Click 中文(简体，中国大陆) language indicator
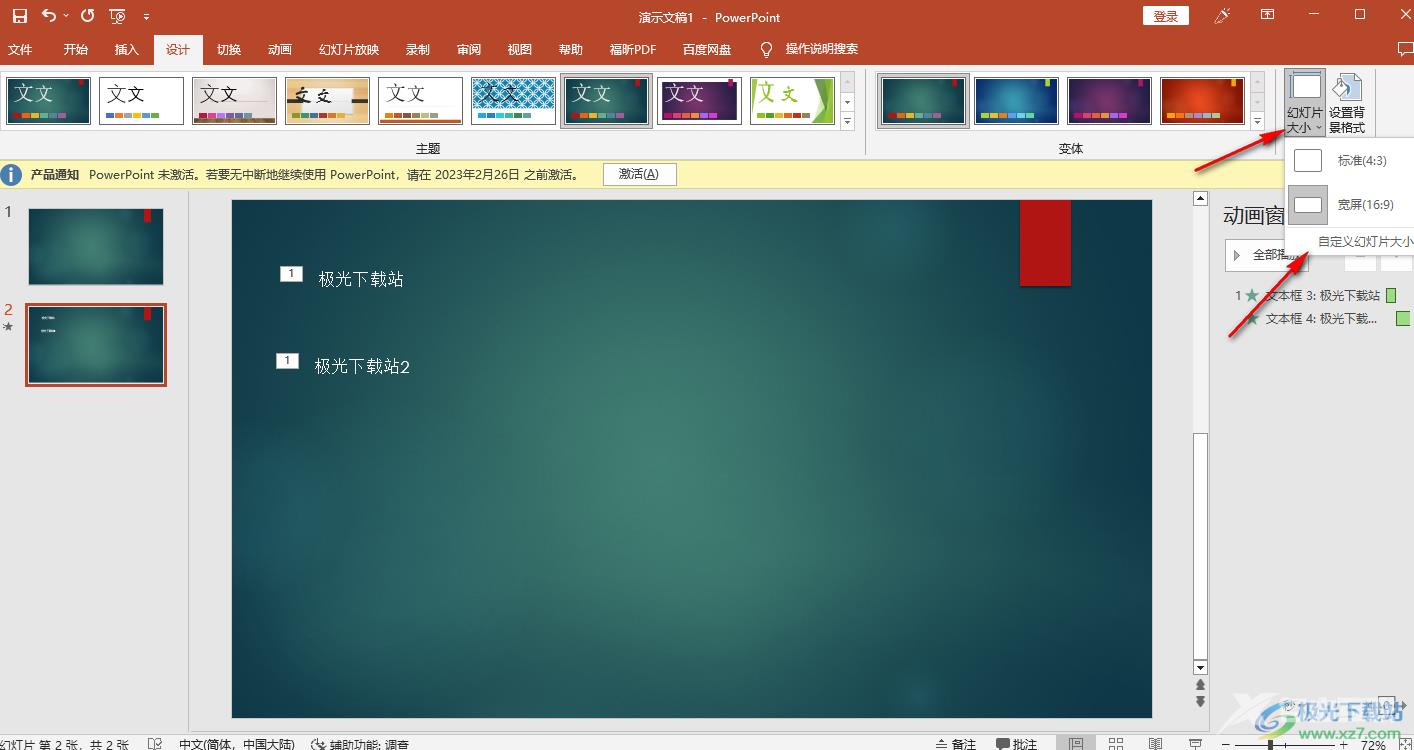The width and height of the screenshot is (1414, 750). (237, 744)
